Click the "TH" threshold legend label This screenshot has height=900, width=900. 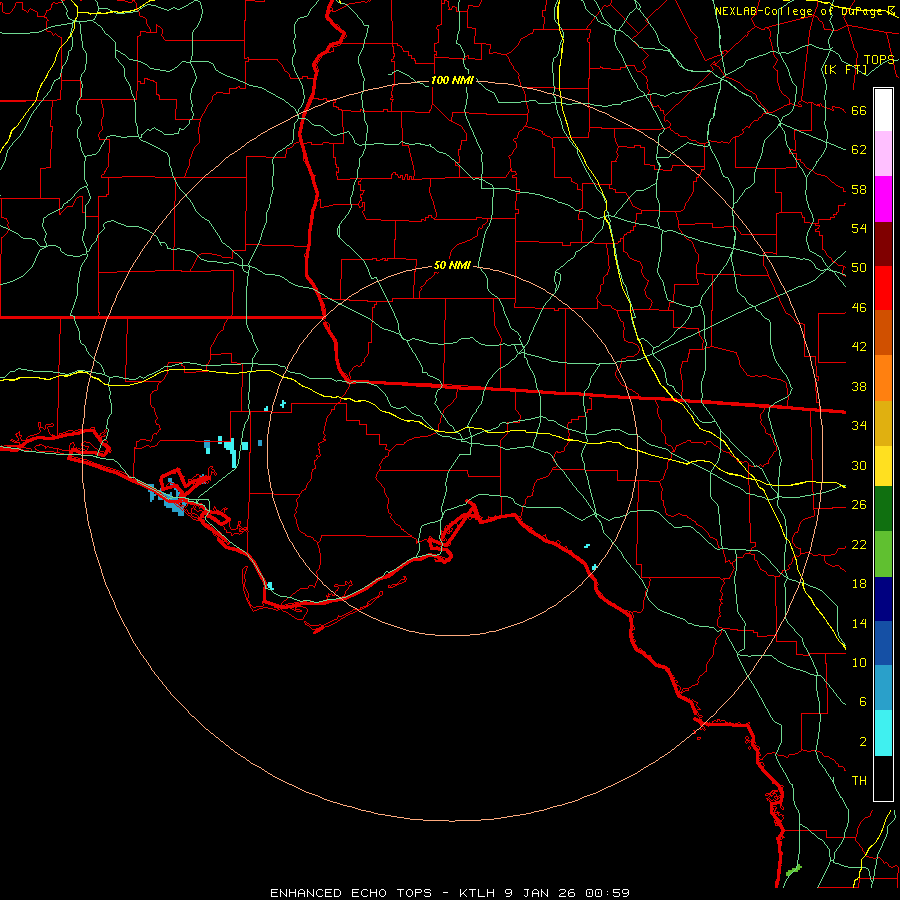coord(859,781)
